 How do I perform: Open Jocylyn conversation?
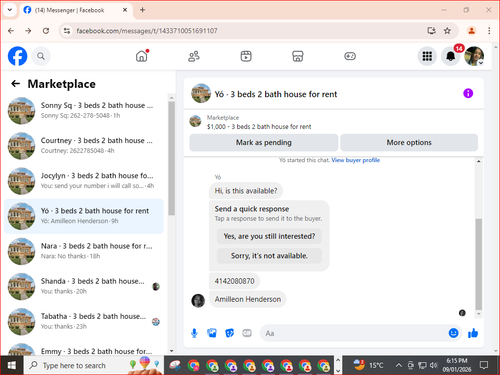[x=84, y=181]
